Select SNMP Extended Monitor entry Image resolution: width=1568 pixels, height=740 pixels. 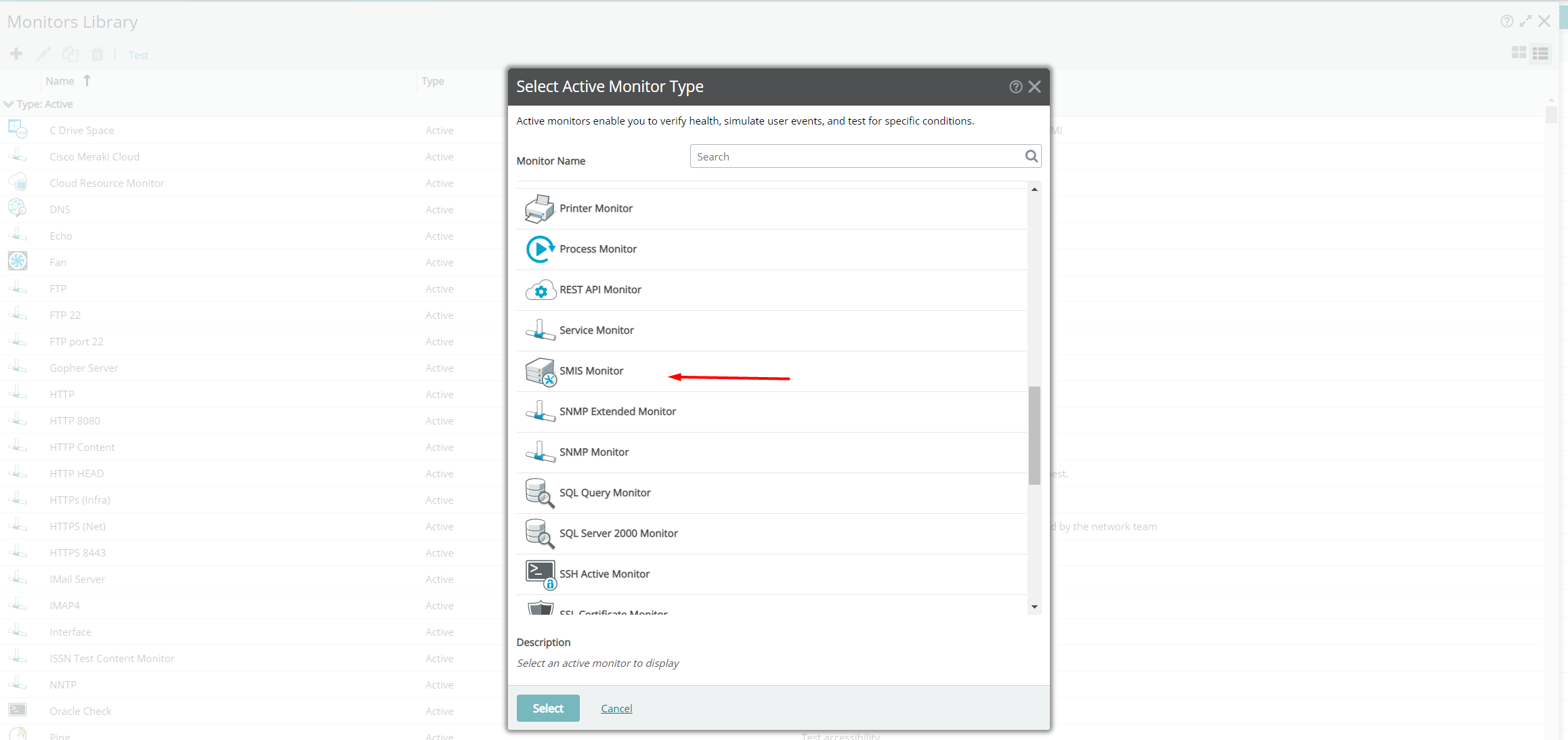pos(771,412)
